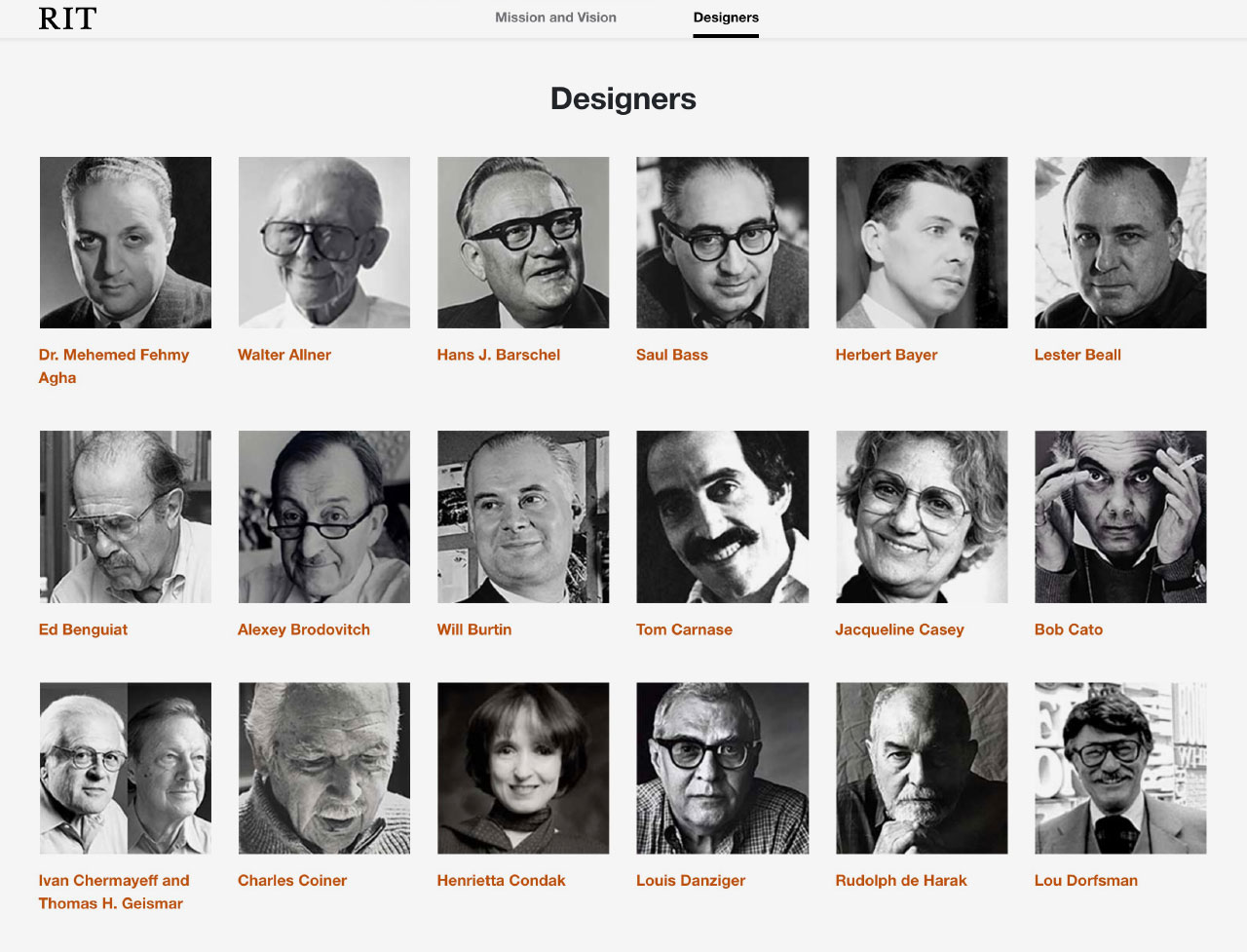This screenshot has height=952, width=1247.
Task: Follow the Hans J. Barschel name link
Action: pos(499,355)
